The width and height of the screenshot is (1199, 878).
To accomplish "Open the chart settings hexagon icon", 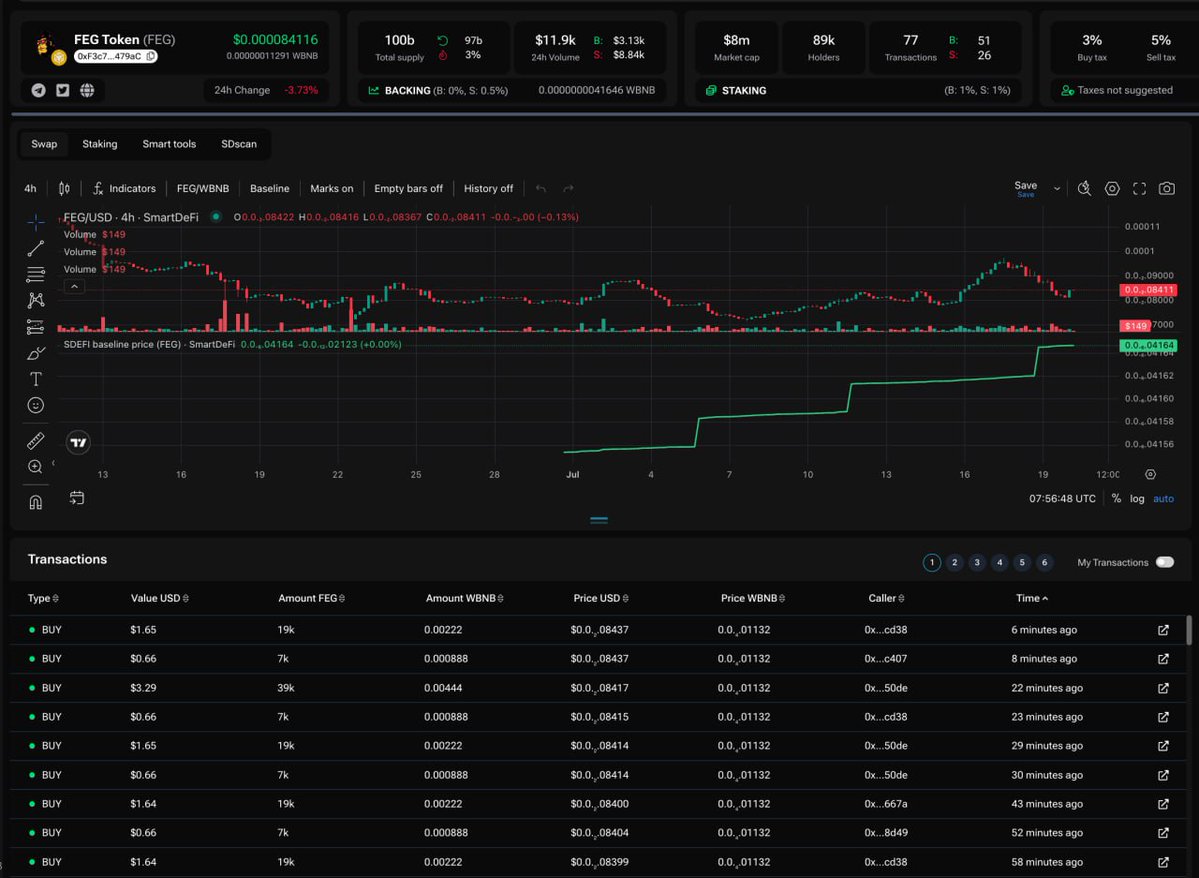I will [1112, 188].
